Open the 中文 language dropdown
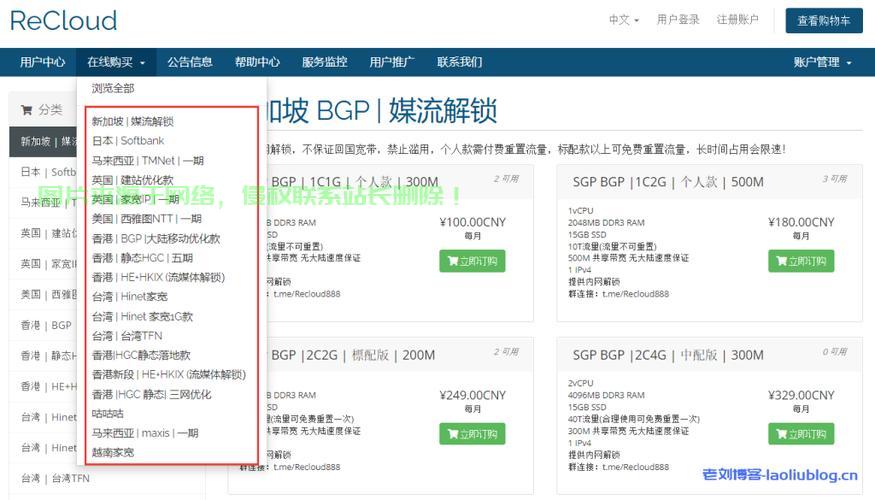Image resolution: width=875 pixels, height=500 pixels. tap(623, 20)
